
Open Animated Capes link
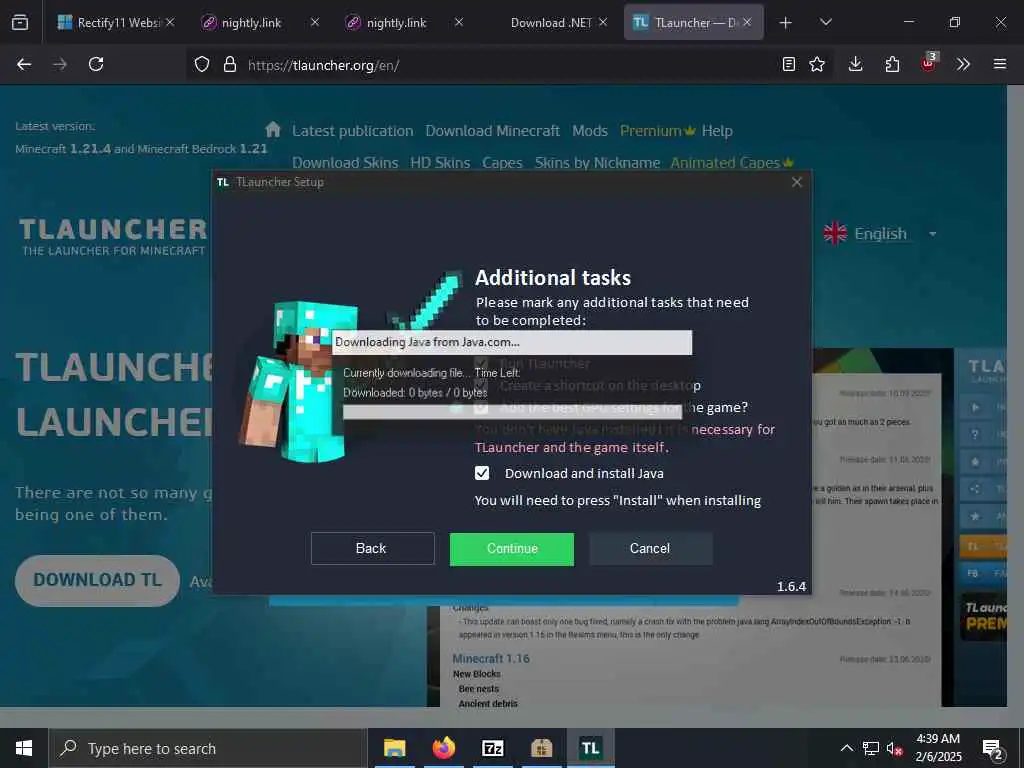click(x=731, y=163)
